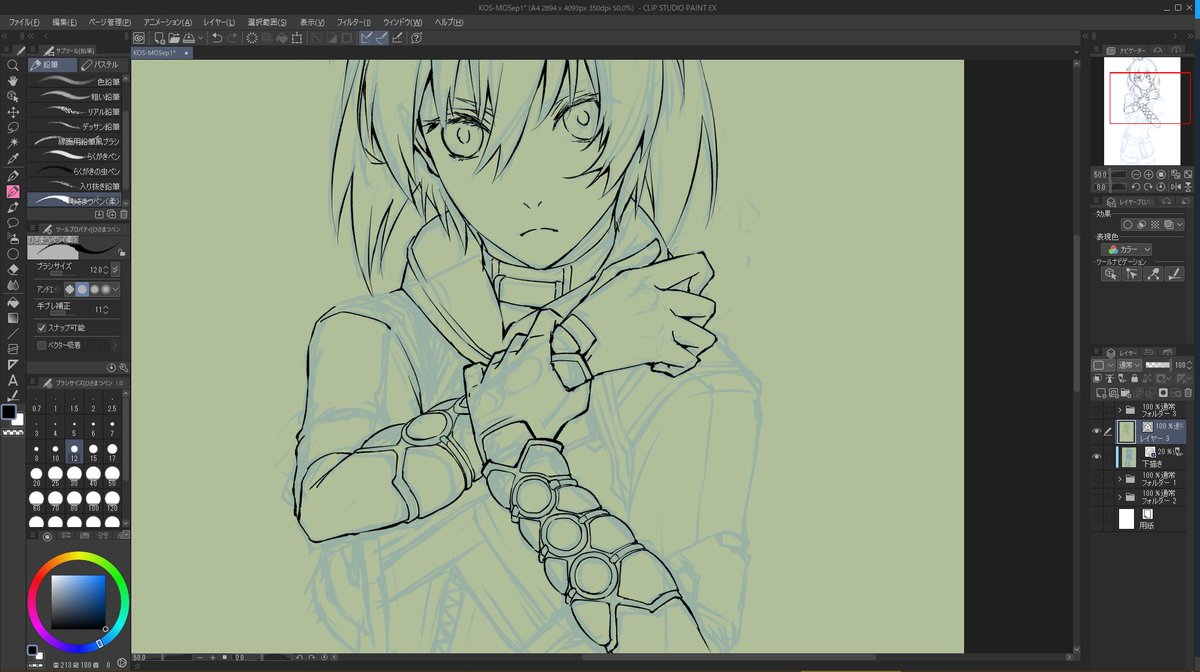Show フォルダー 2 using its visibility box
The image size is (1200, 672).
coord(1097,496)
